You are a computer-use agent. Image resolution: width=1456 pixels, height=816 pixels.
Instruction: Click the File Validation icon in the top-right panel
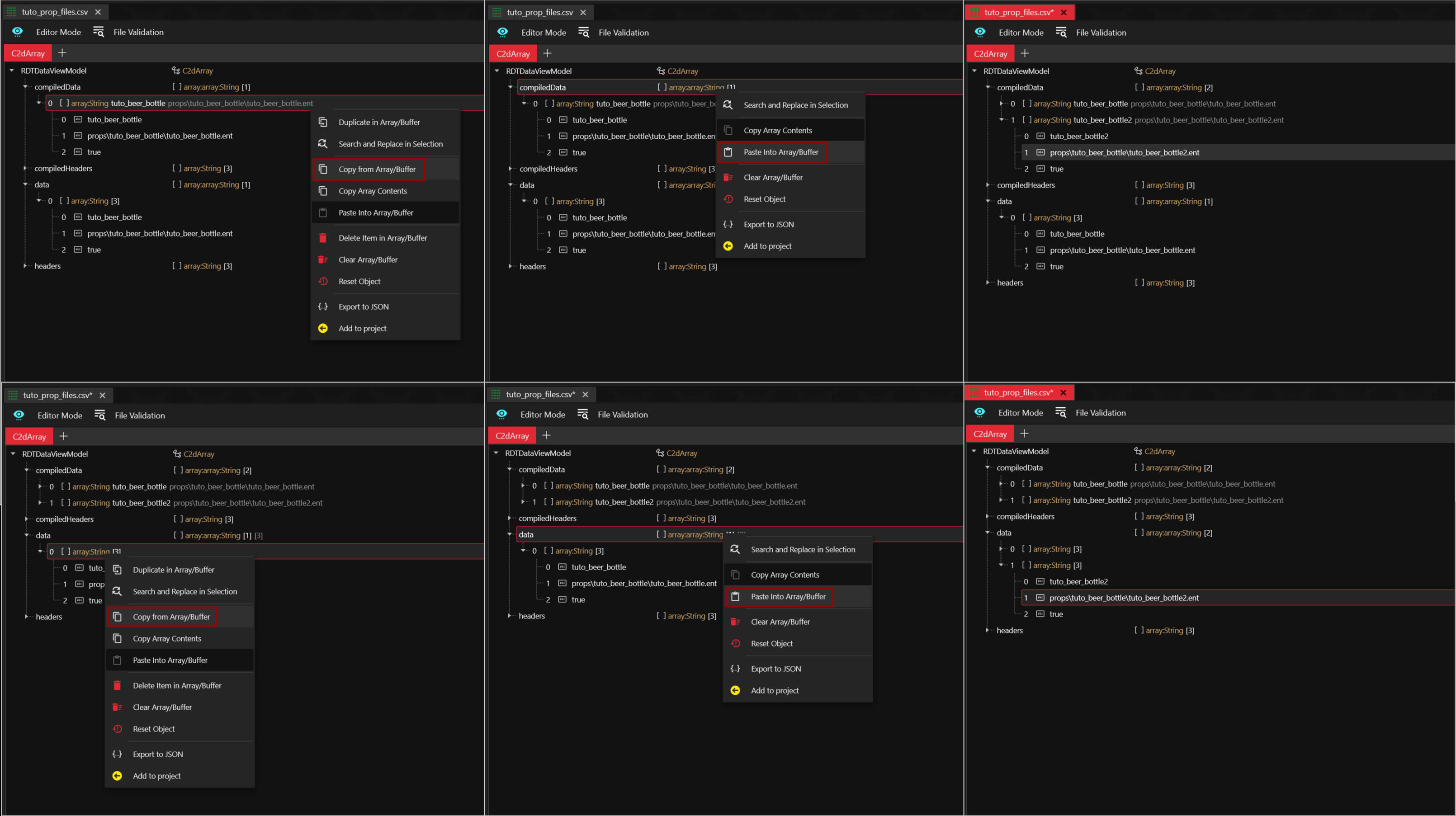(1061, 32)
